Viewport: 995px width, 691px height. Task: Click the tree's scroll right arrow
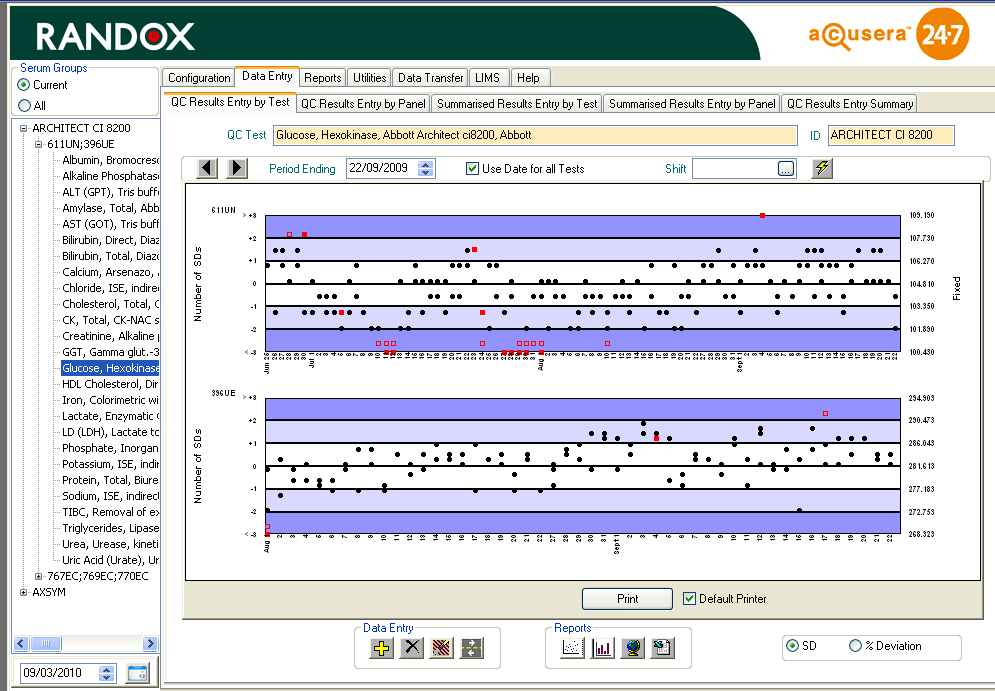[150, 643]
